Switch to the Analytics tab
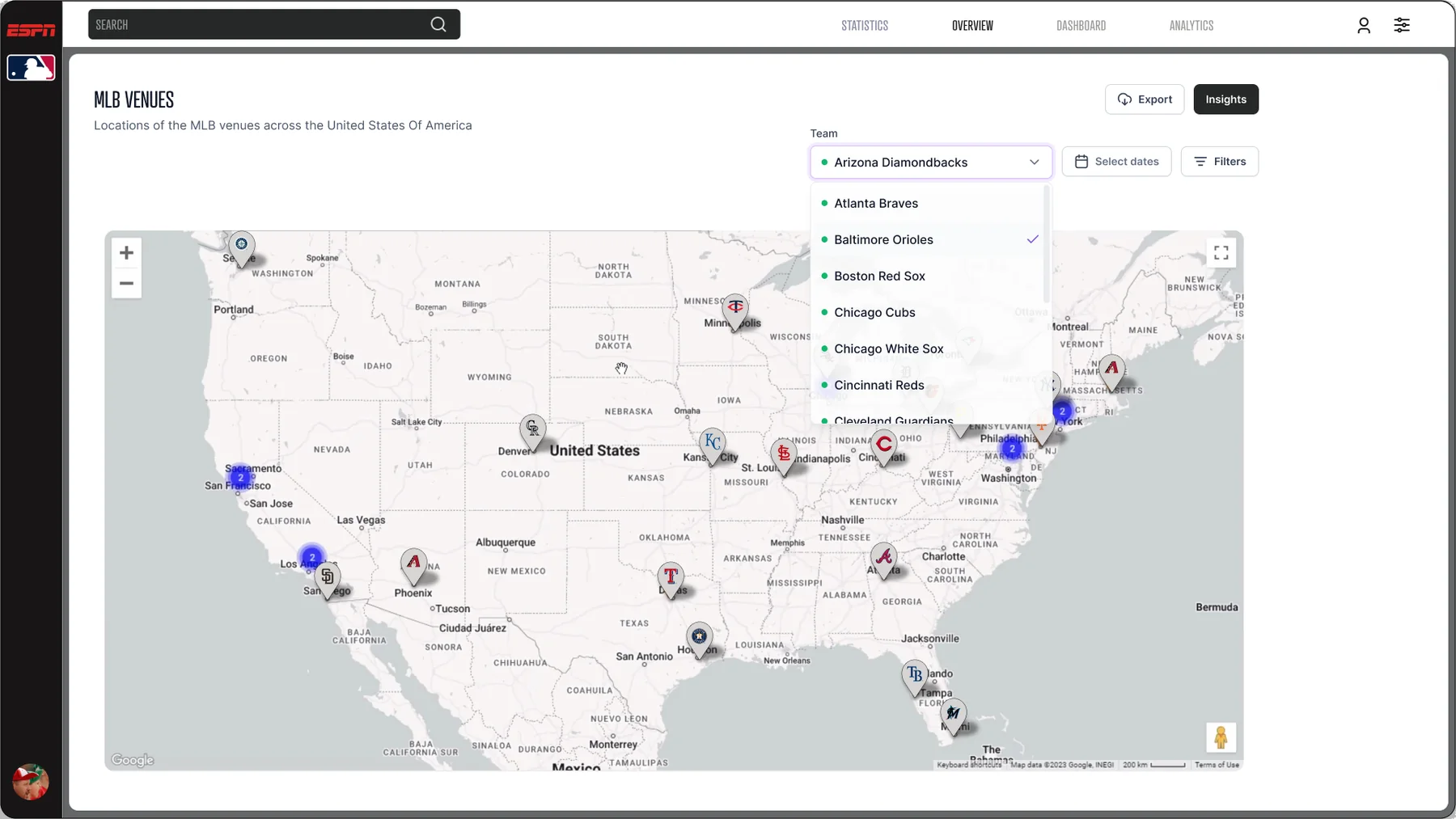The image size is (1456, 819). [1191, 25]
